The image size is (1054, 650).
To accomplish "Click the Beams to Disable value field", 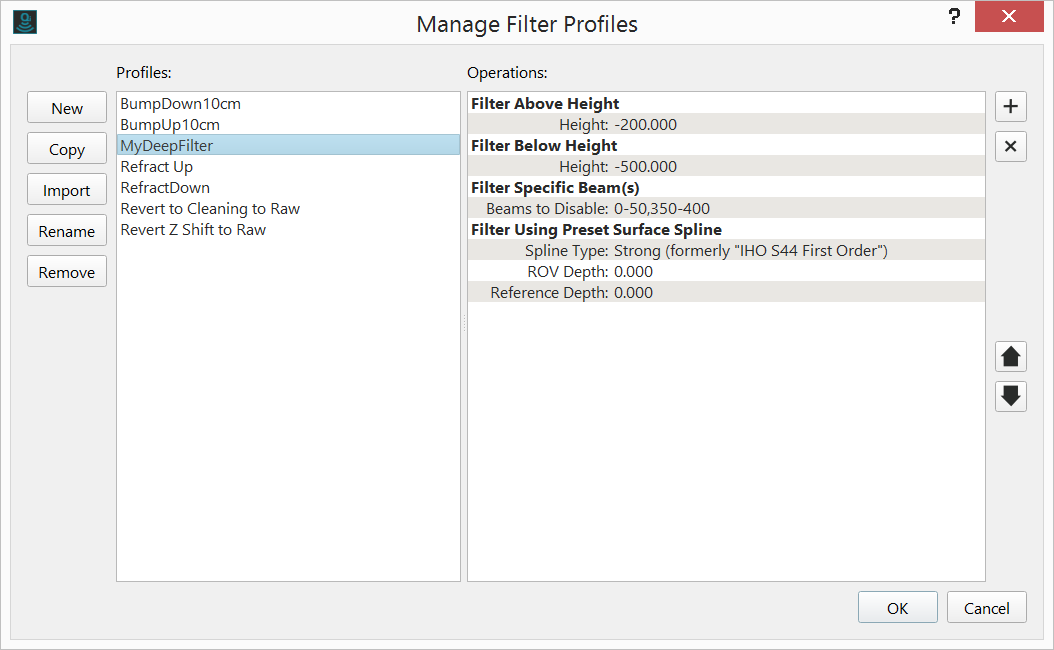I will (662, 209).
